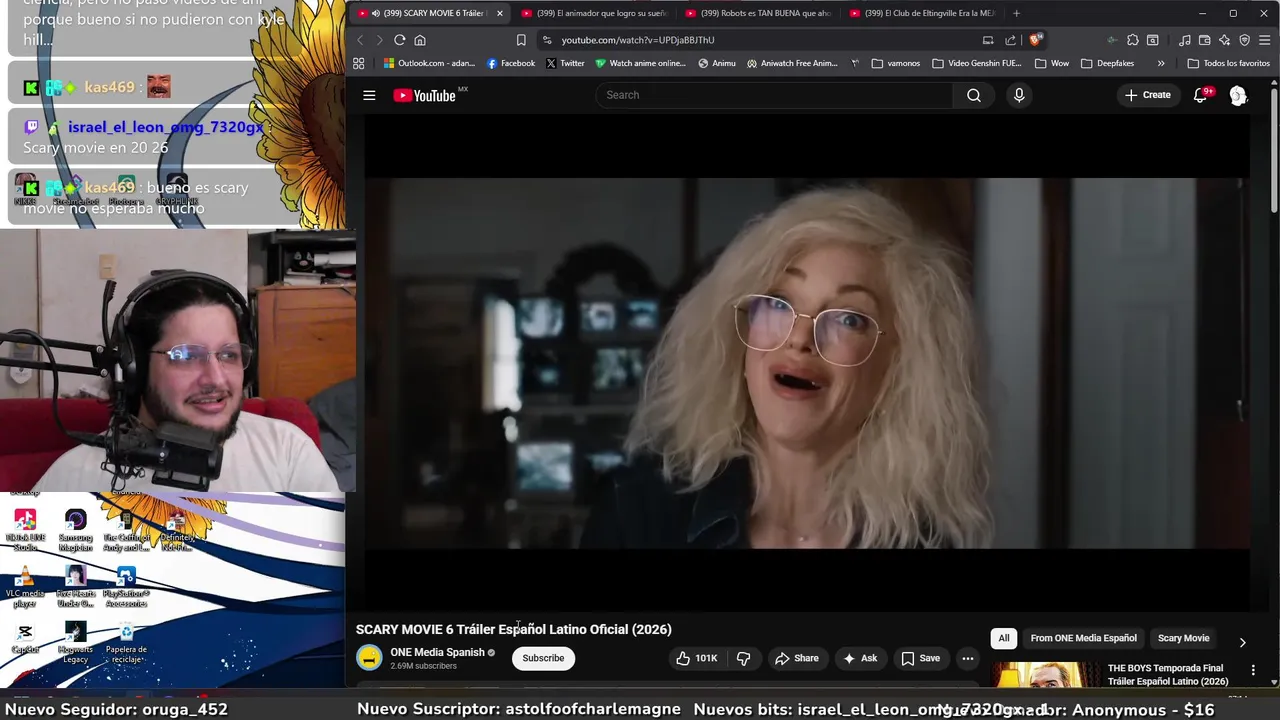Click the Ask button under video
Image resolution: width=1280 pixels, height=720 pixels.
tap(860, 658)
